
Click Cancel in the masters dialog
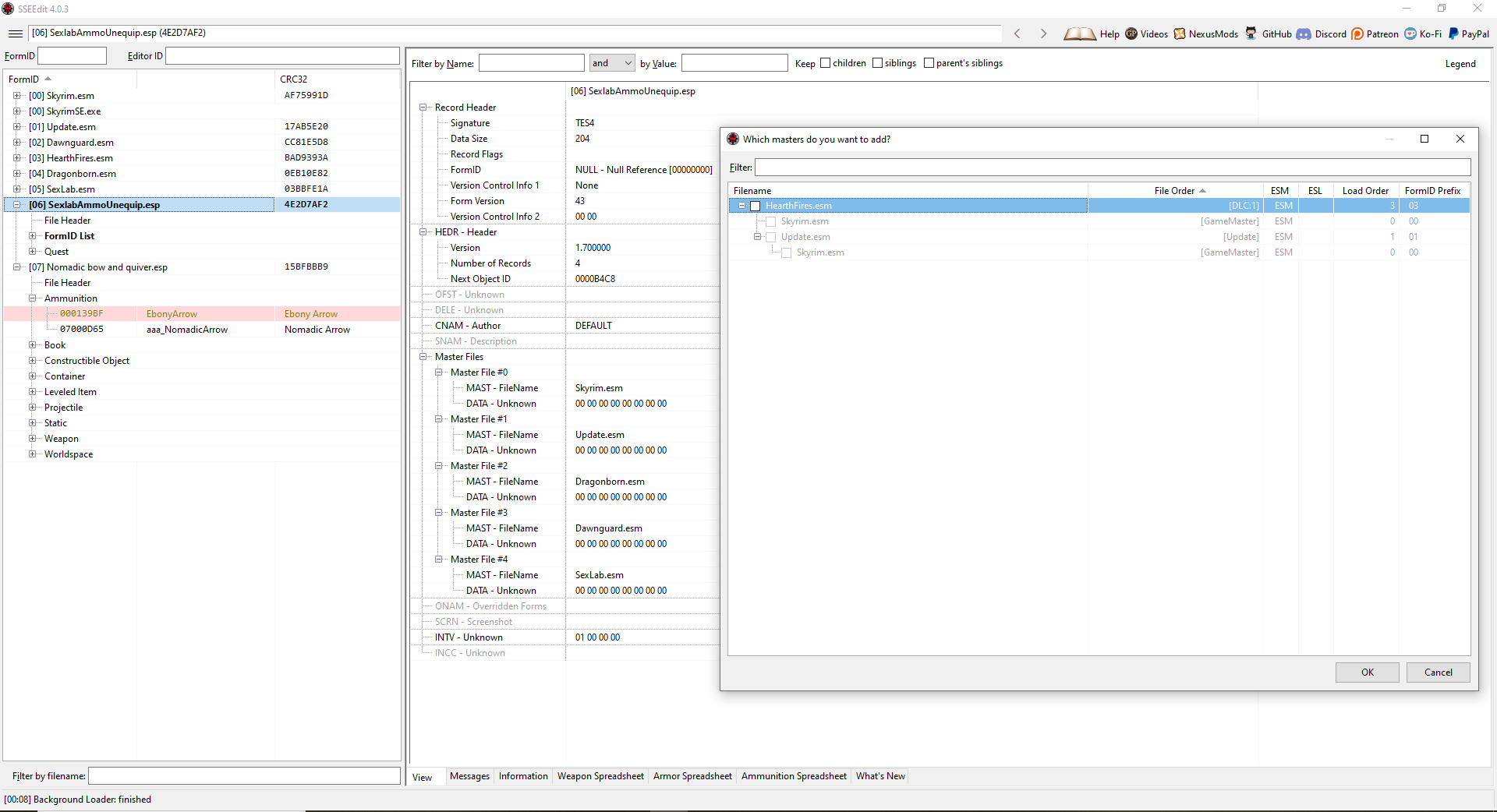click(x=1439, y=673)
